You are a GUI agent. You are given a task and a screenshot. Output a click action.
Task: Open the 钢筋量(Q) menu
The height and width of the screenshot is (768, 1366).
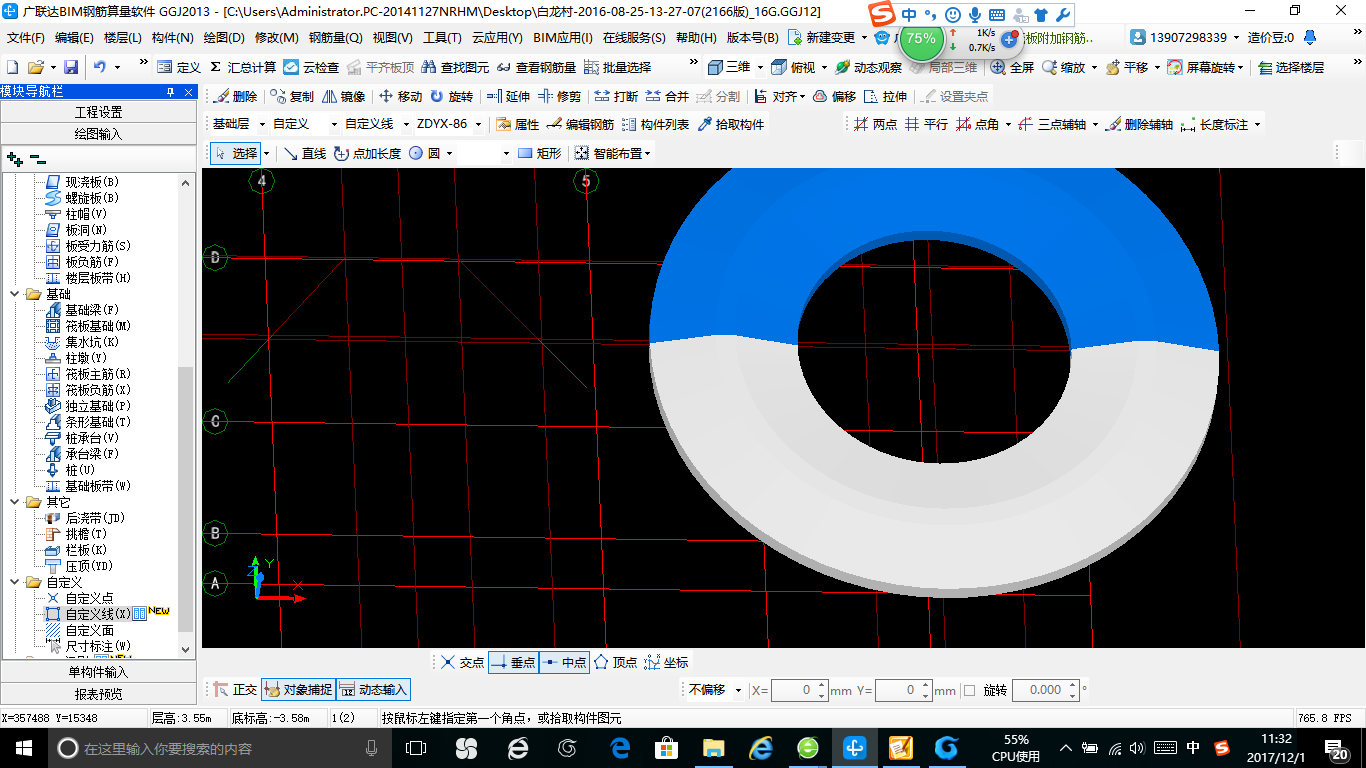tap(335, 38)
